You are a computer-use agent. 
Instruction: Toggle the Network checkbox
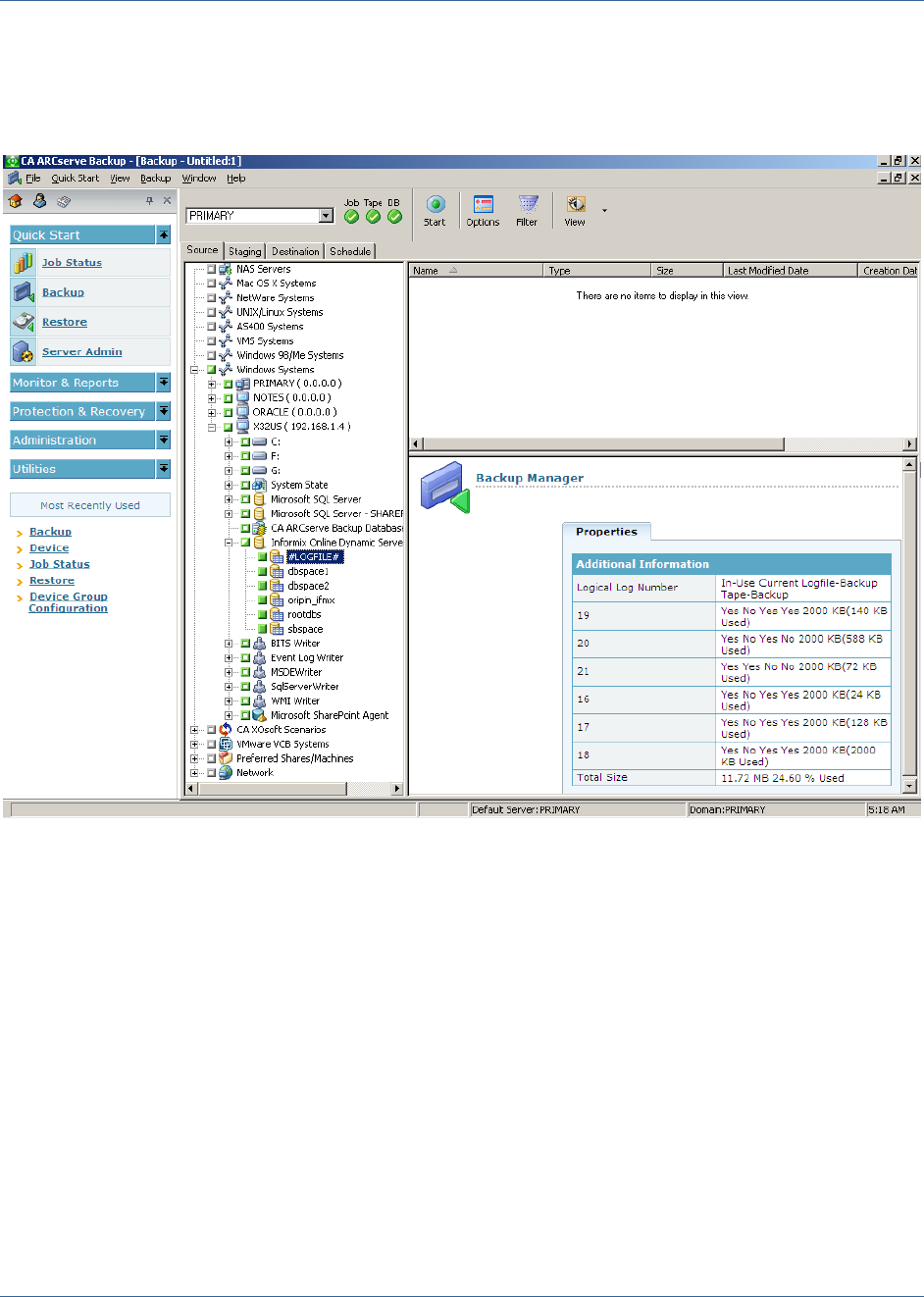[211, 773]
